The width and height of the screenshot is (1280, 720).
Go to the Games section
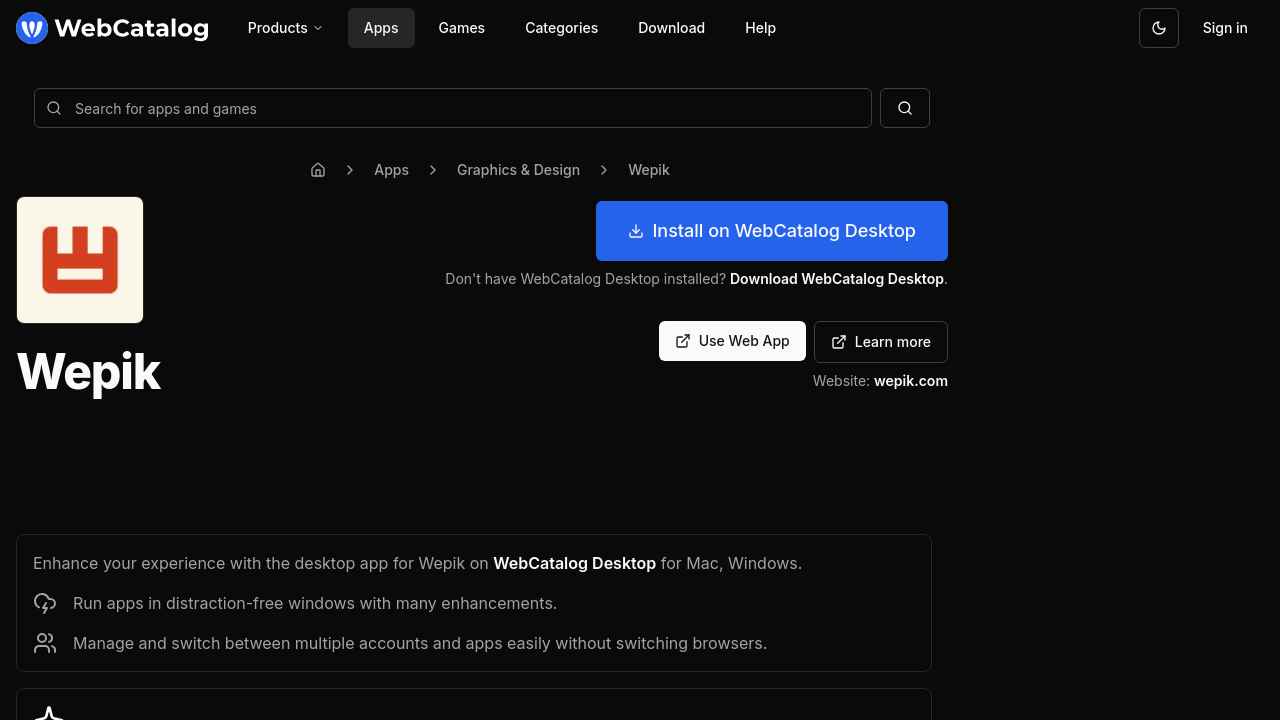(x=461, y=28)
